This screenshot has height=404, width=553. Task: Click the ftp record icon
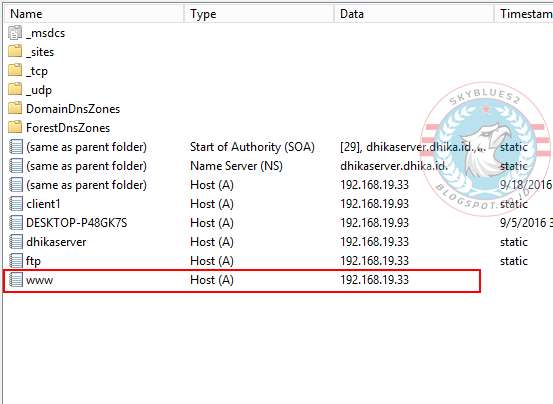[x=16, y=261]
